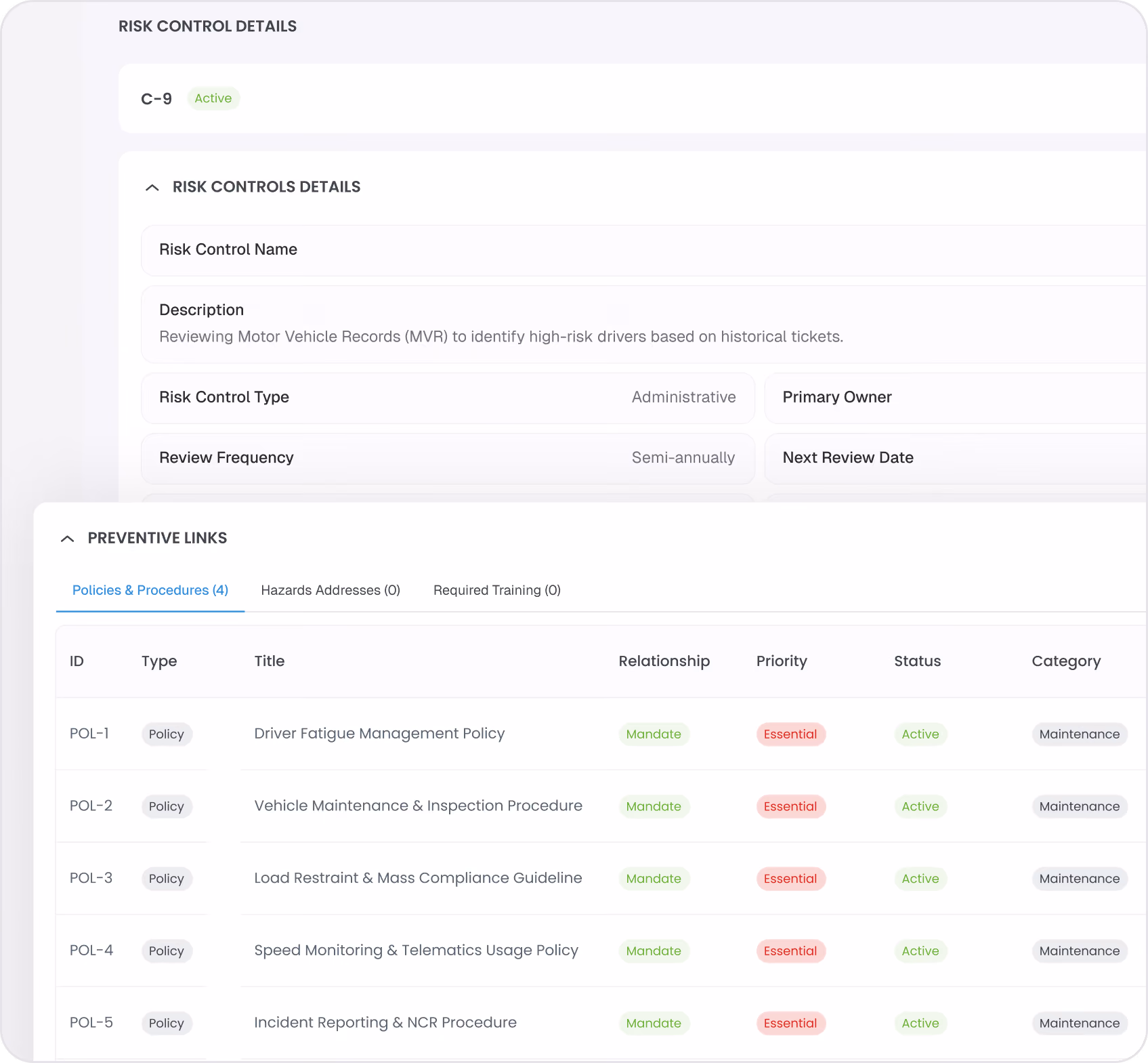Click the Mandate badge in POL-2 row
Image resolution: width=1148 pixels, height=1063 pixels.
[654, 806]
